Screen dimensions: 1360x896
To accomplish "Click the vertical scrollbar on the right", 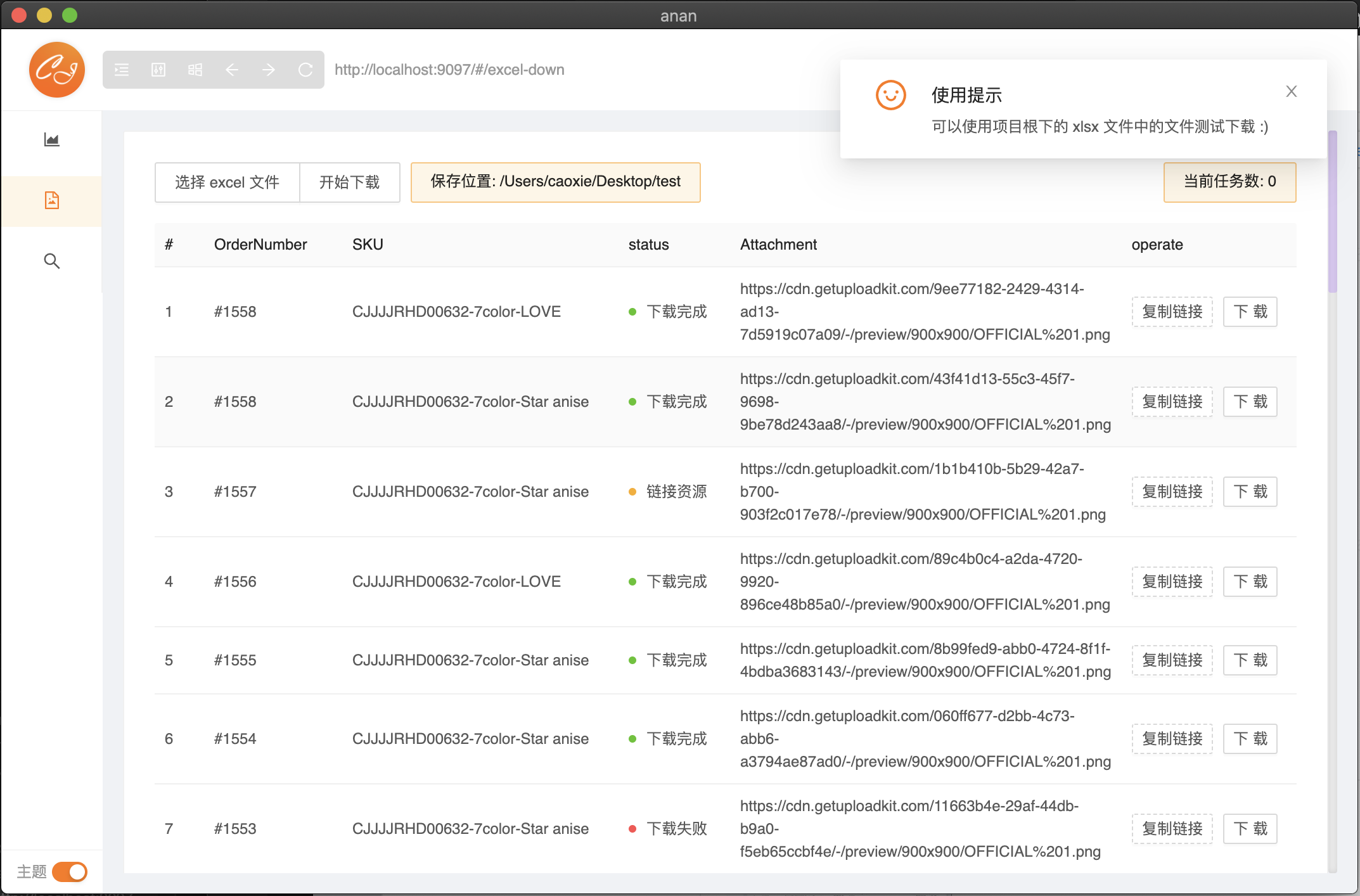I will click(x=1332, y=212).
